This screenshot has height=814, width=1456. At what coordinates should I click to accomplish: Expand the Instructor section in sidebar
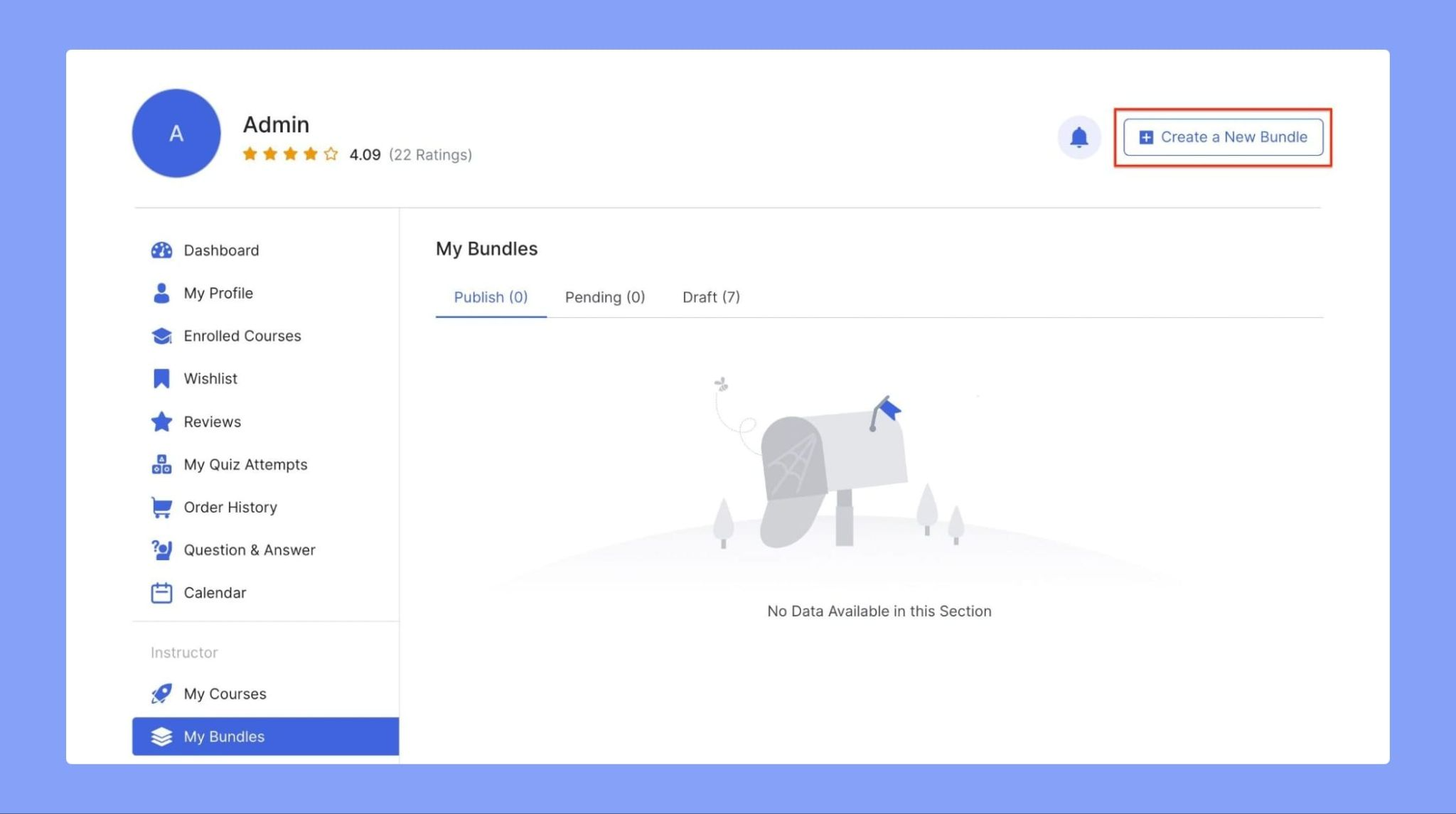[x=183, y=651]
